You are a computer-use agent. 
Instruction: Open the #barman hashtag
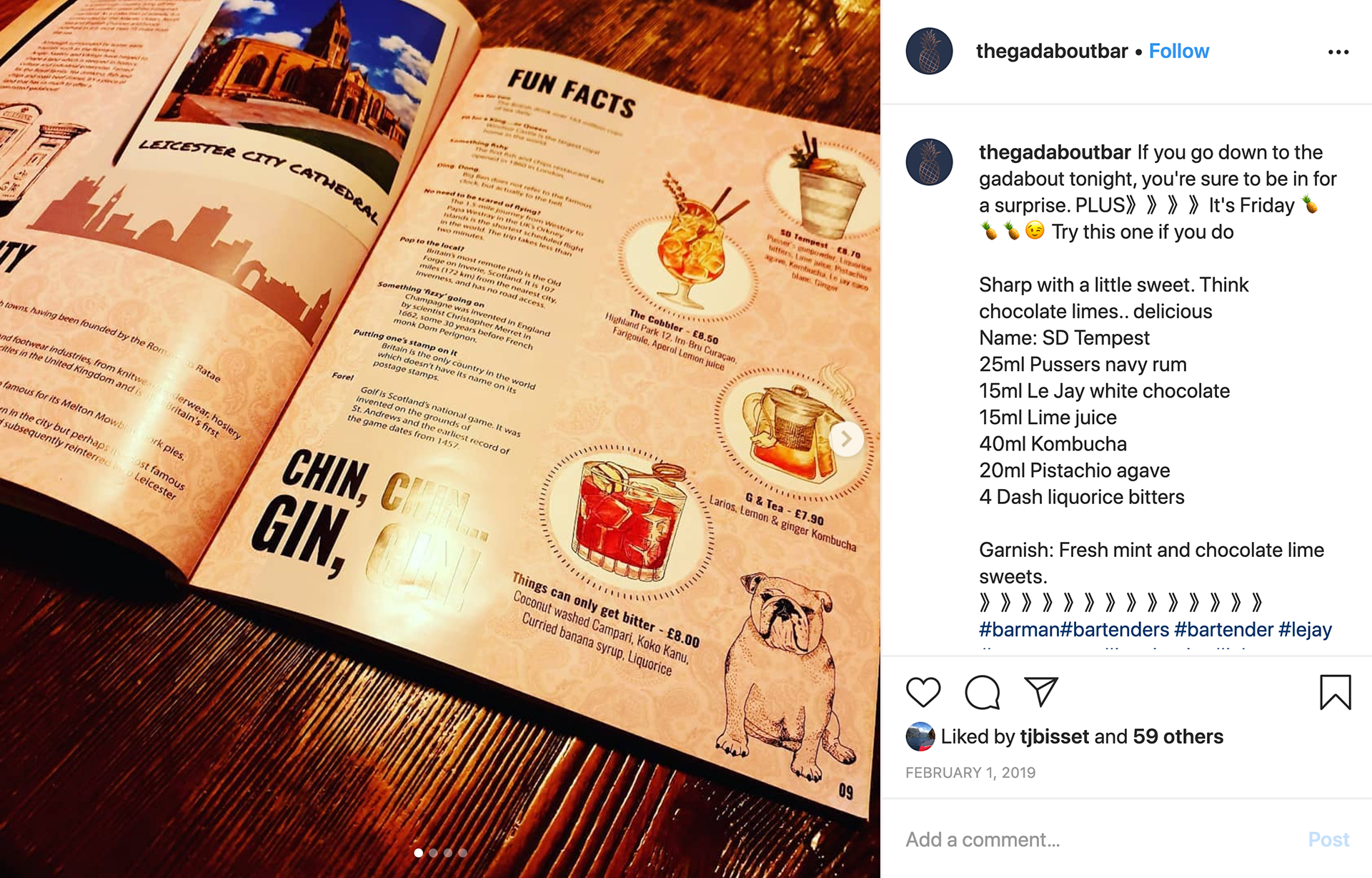1019,629
